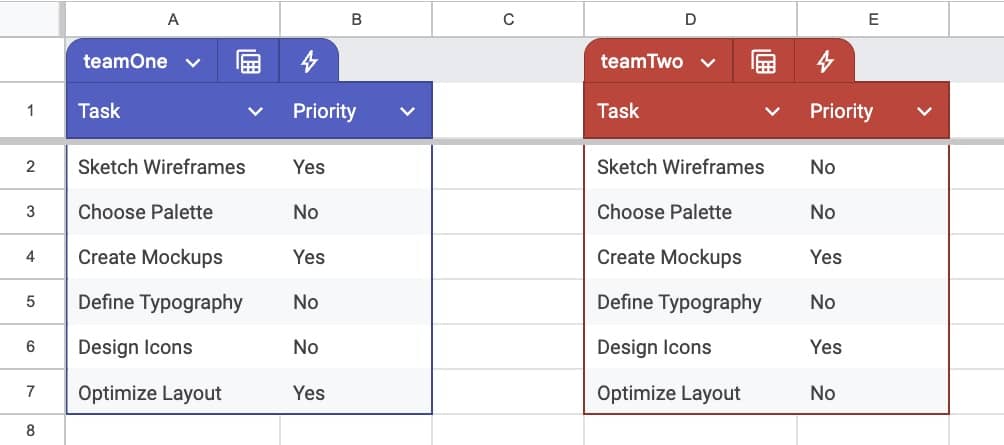Screen dimensions: 1004x445
Task: Expand teamTwo Priority column filter arrow
Action: 924,112
